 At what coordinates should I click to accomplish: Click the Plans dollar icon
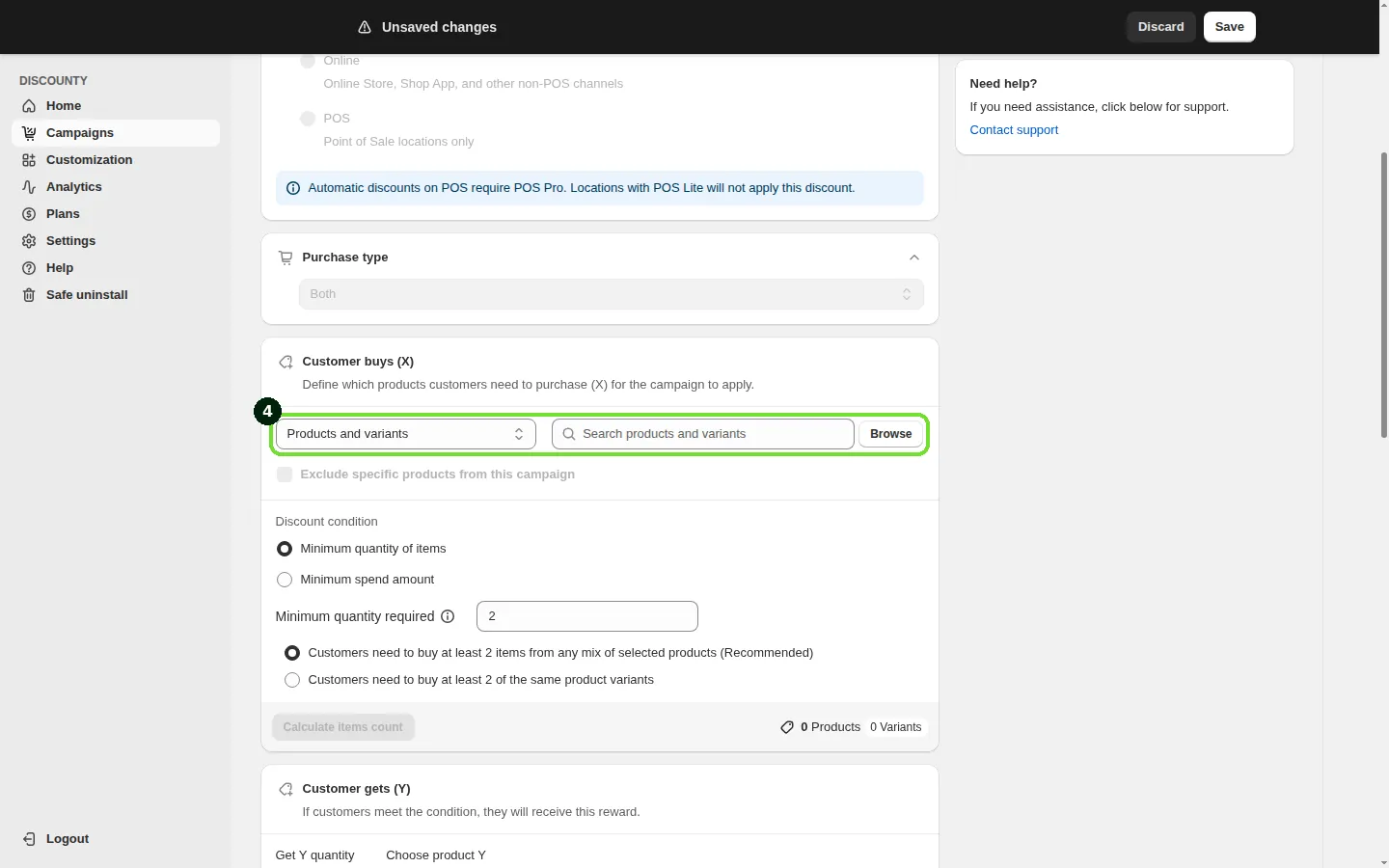29,214
